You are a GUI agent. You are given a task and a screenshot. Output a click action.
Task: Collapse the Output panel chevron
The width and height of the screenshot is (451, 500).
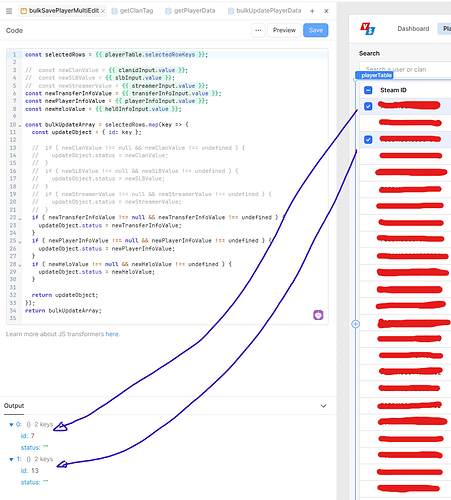[323, 406]
